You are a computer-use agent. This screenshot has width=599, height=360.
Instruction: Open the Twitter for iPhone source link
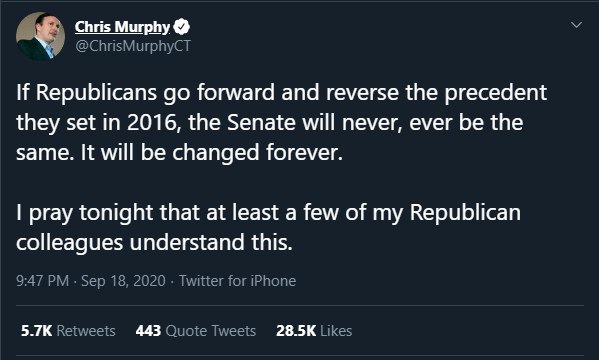click(237, 281)
